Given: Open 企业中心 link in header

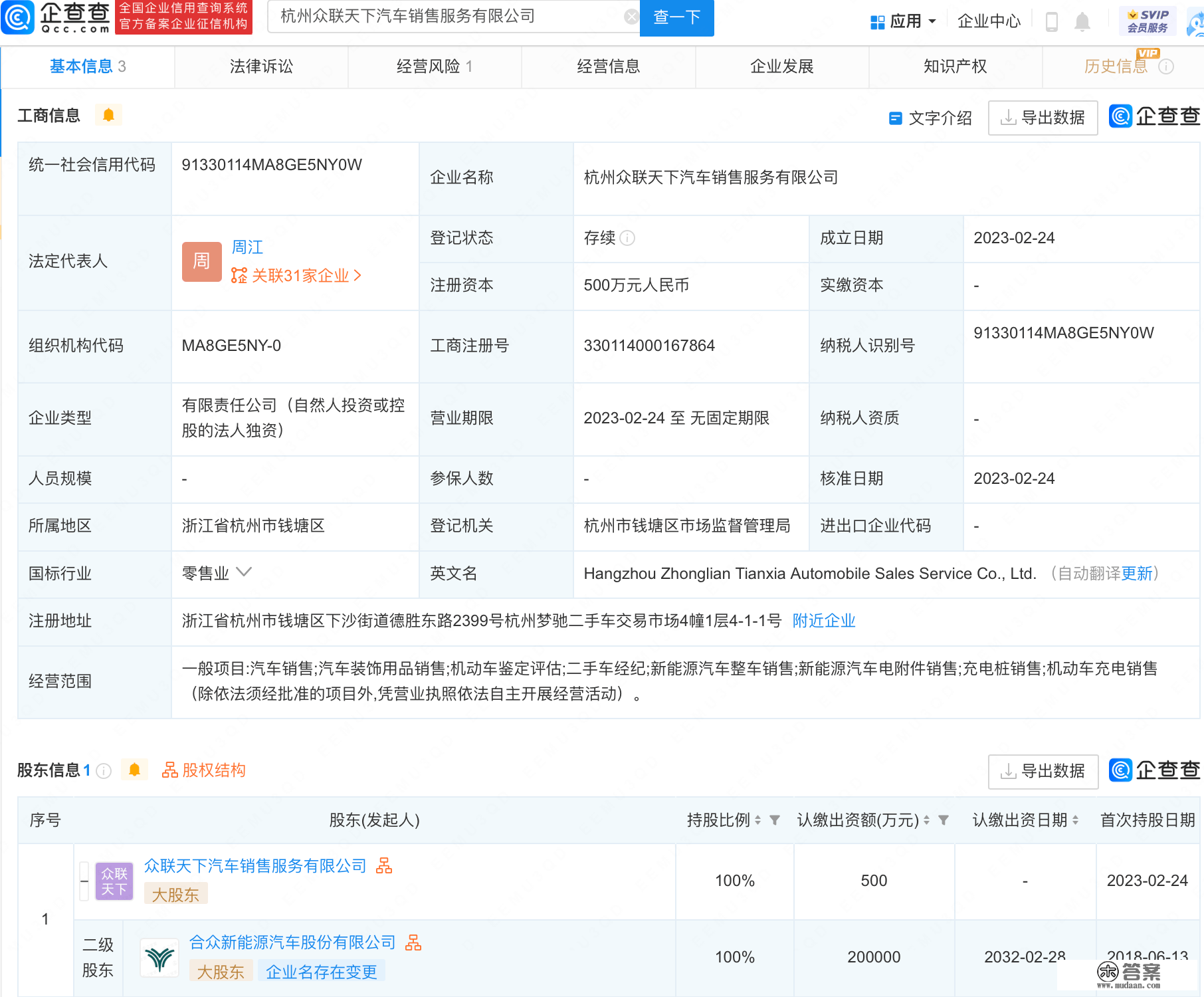Looking at the screenshot, I should point(989,22).
